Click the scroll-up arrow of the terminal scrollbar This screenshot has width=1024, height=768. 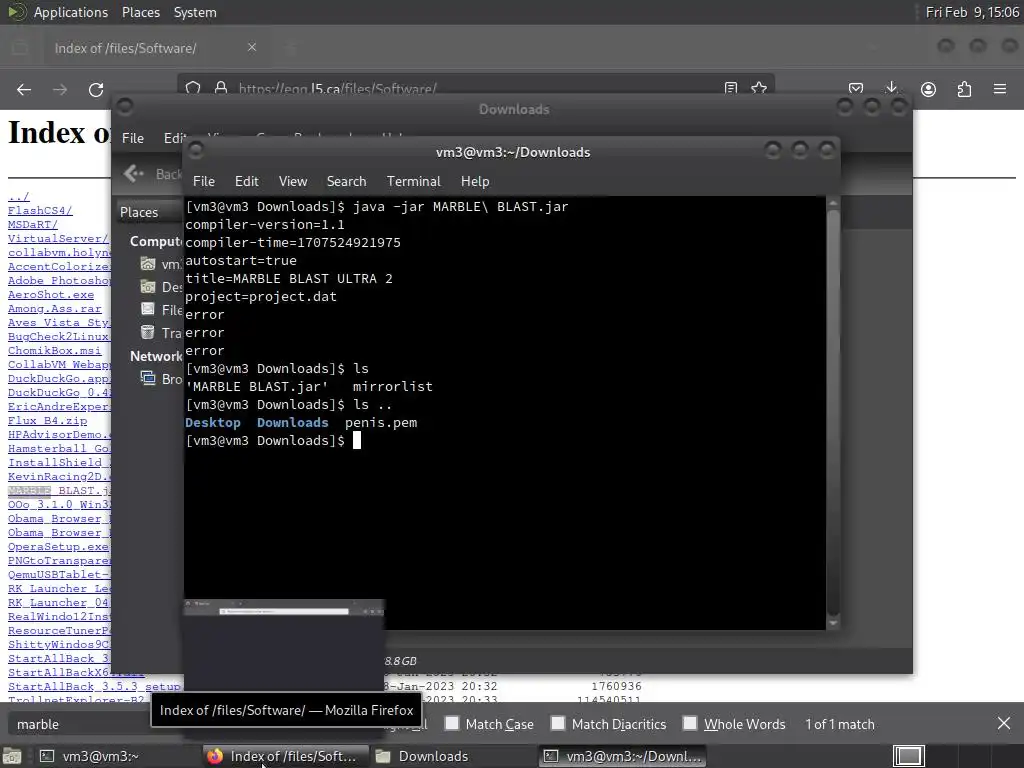[x=833, y=203]
